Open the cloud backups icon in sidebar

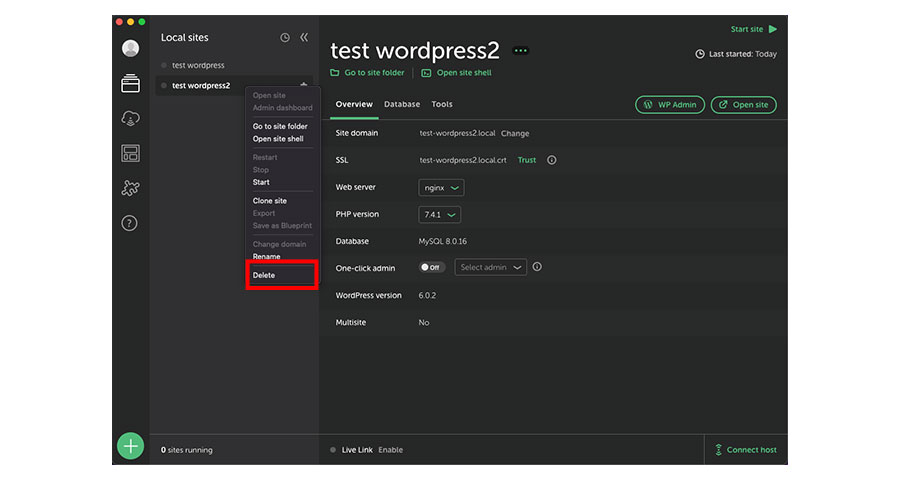(130, 118)
